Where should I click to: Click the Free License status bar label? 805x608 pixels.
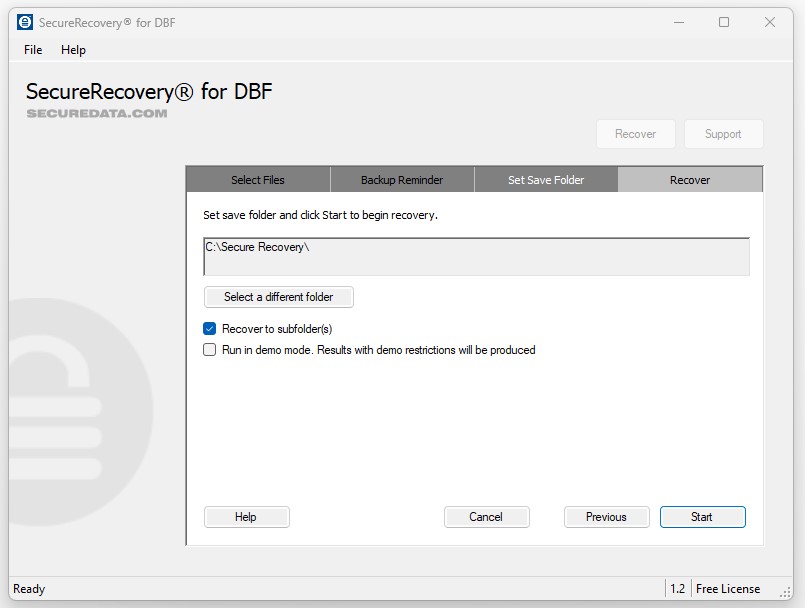(x=728, y=589)
